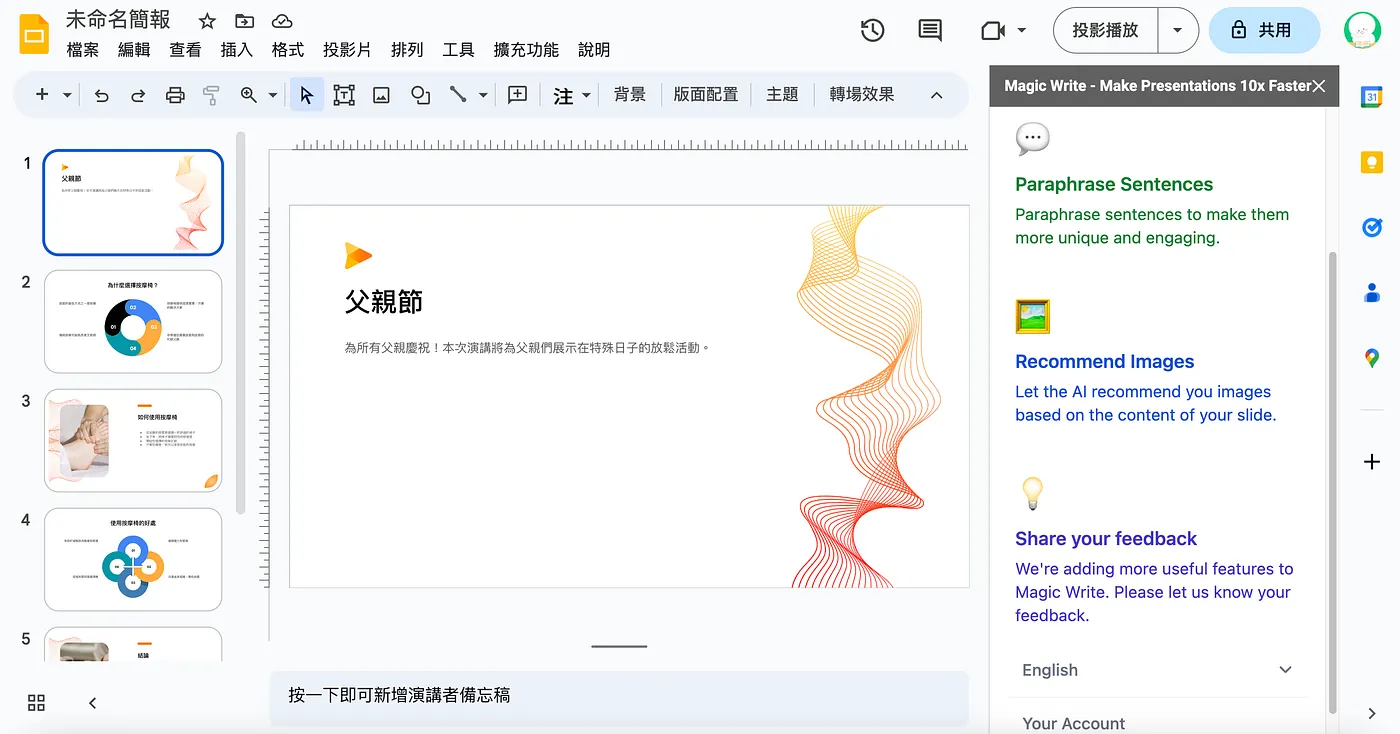Add a comment from toolbar
This screenshot has width=1400, height=734.
click(x=517, y=95)
